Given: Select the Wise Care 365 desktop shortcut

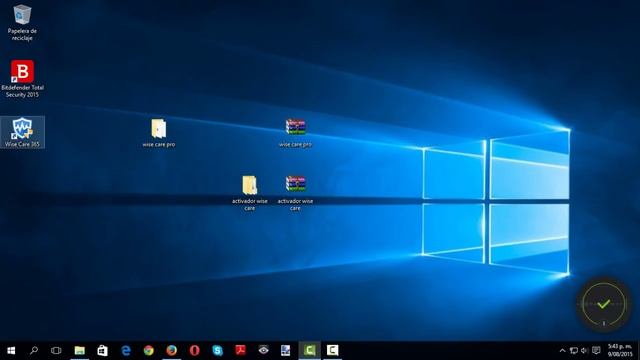Looking at the screenshot, I should tap(22, 132).
